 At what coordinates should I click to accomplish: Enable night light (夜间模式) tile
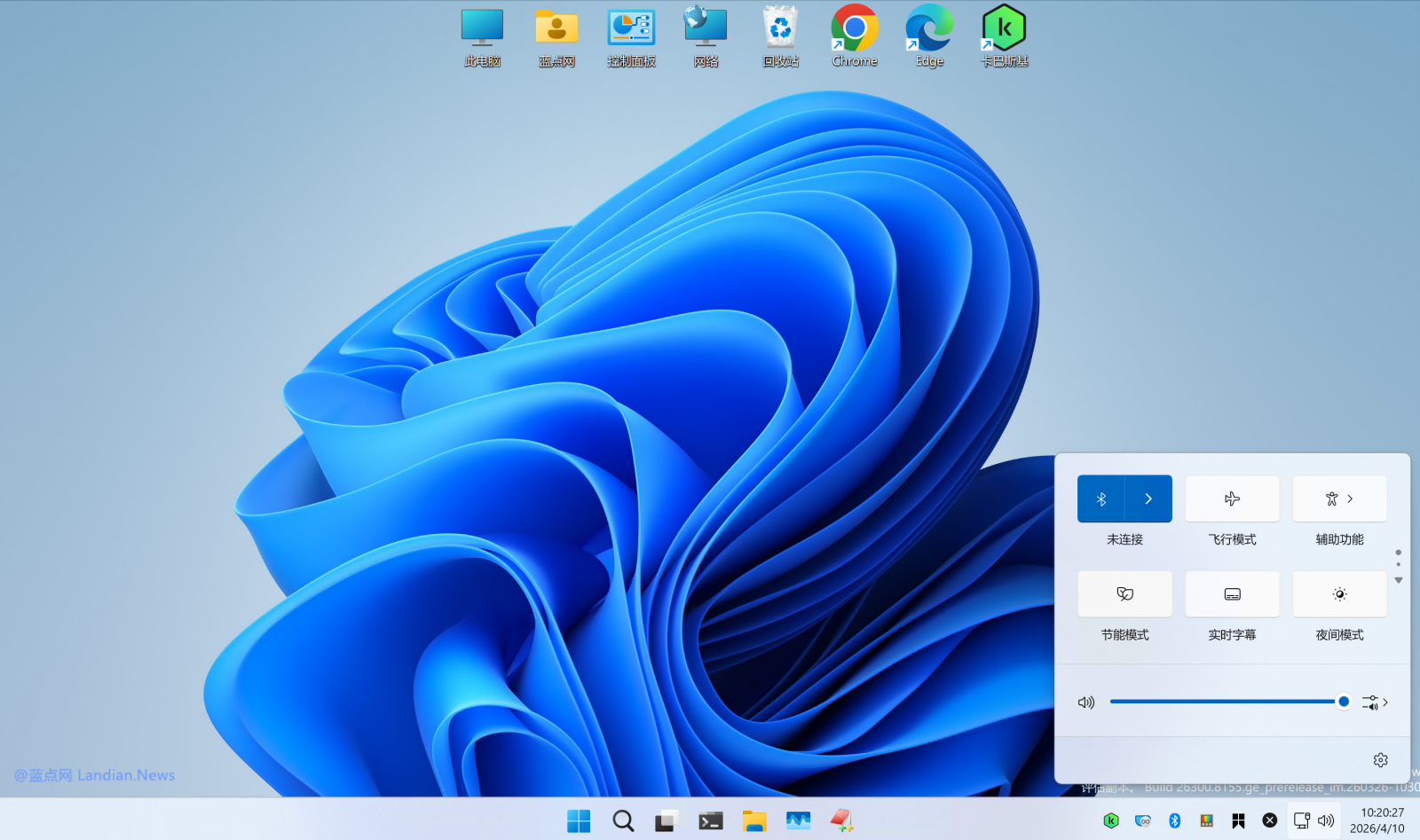coord(1339,594)
